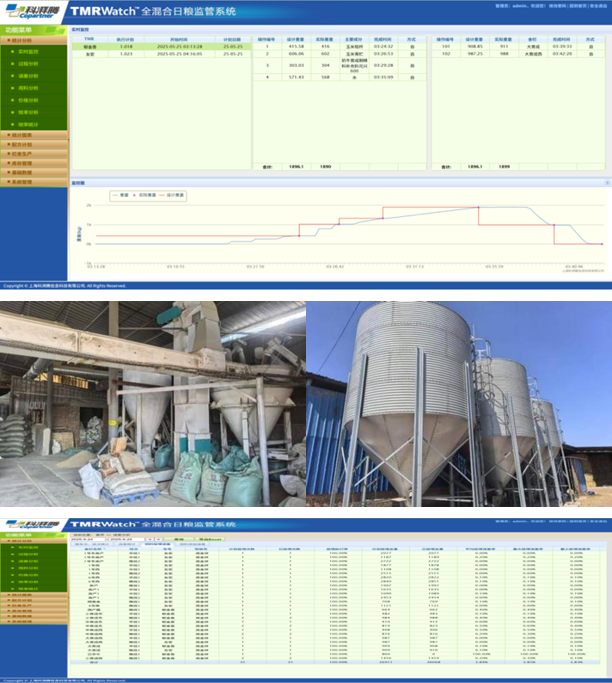Click the 查询 button in bottom window
The width and height of the screenshot is (612, 683).
click(x=179, y=540)
